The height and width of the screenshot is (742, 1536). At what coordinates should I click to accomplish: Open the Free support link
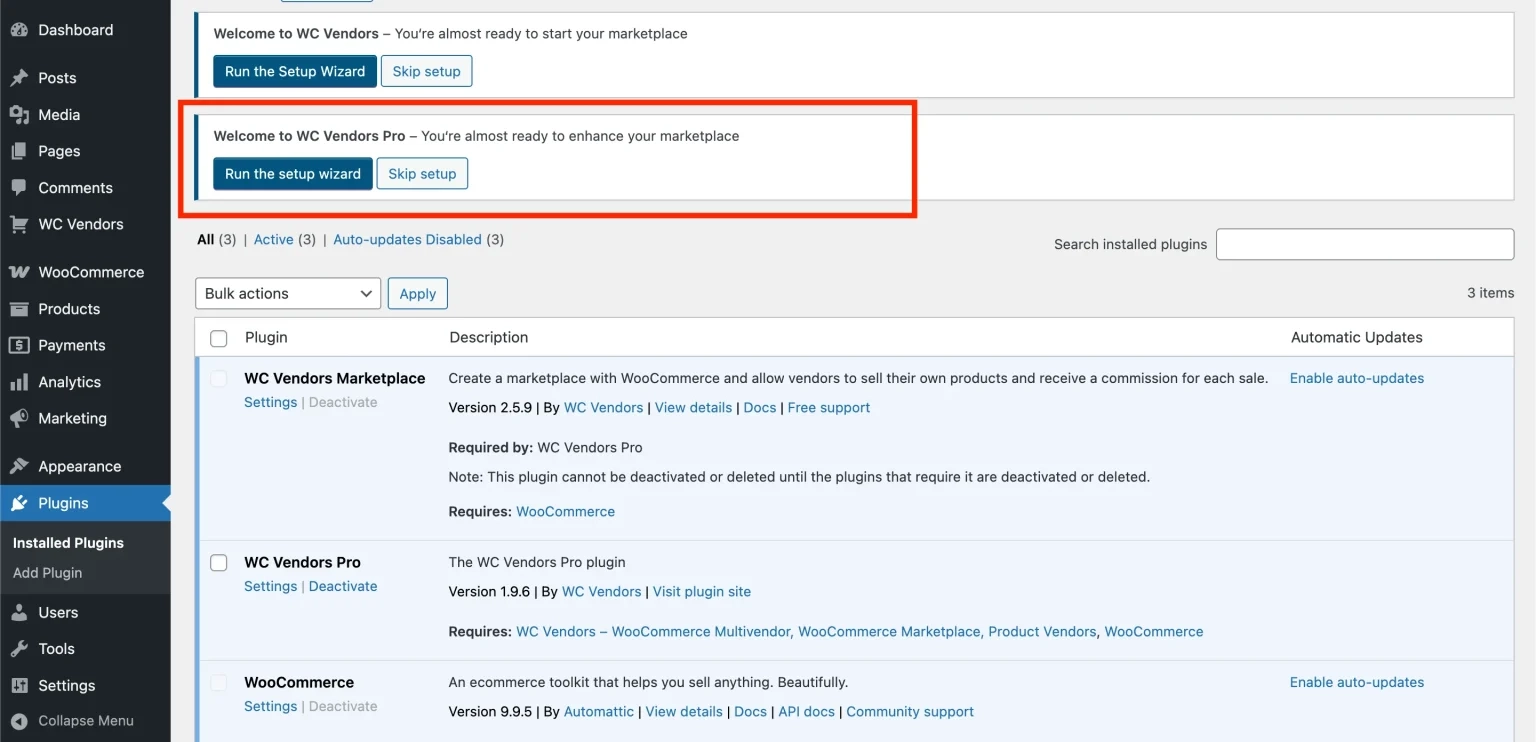[x=829, y=407]
